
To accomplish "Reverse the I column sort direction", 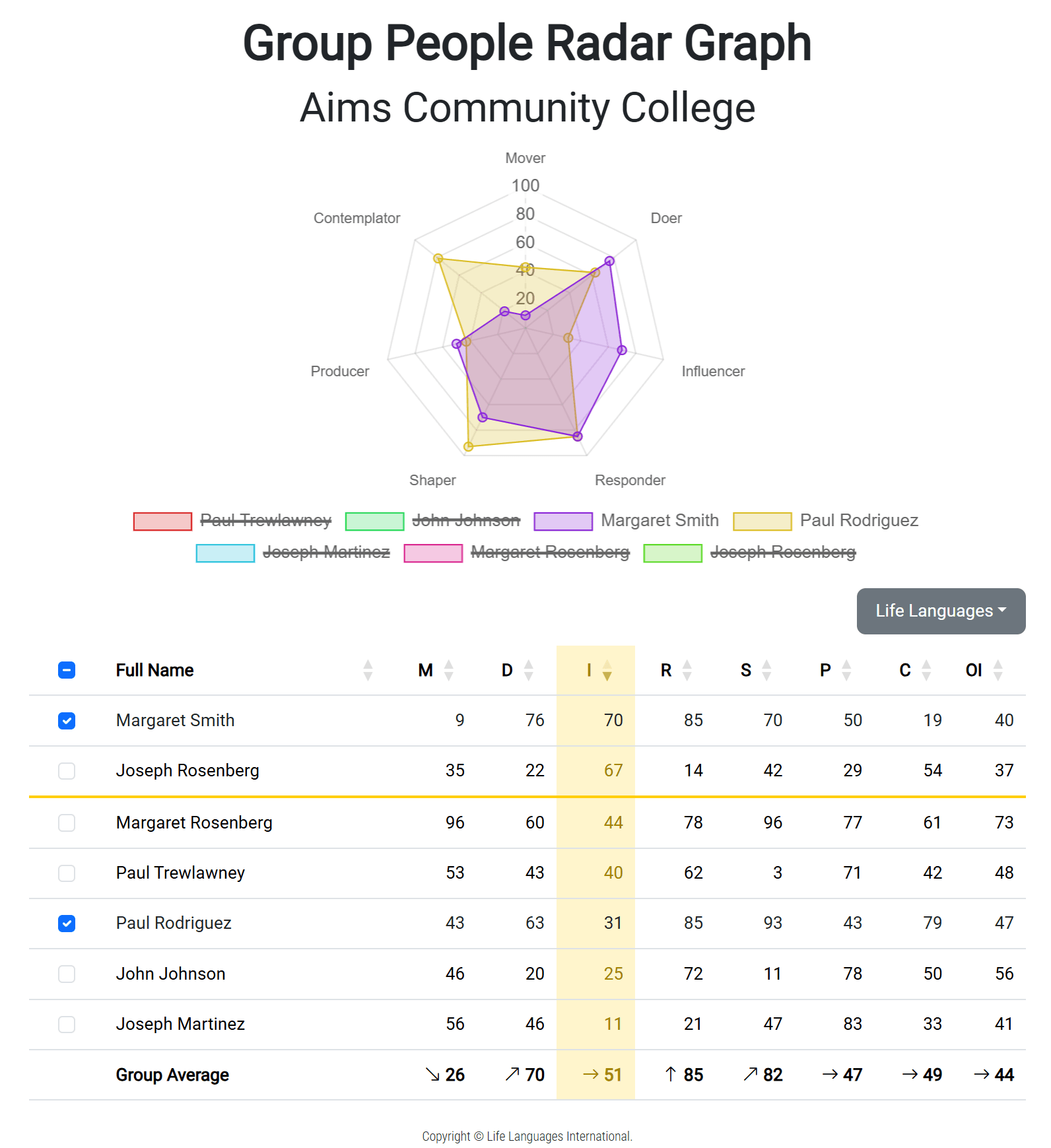I will (608, 670).
